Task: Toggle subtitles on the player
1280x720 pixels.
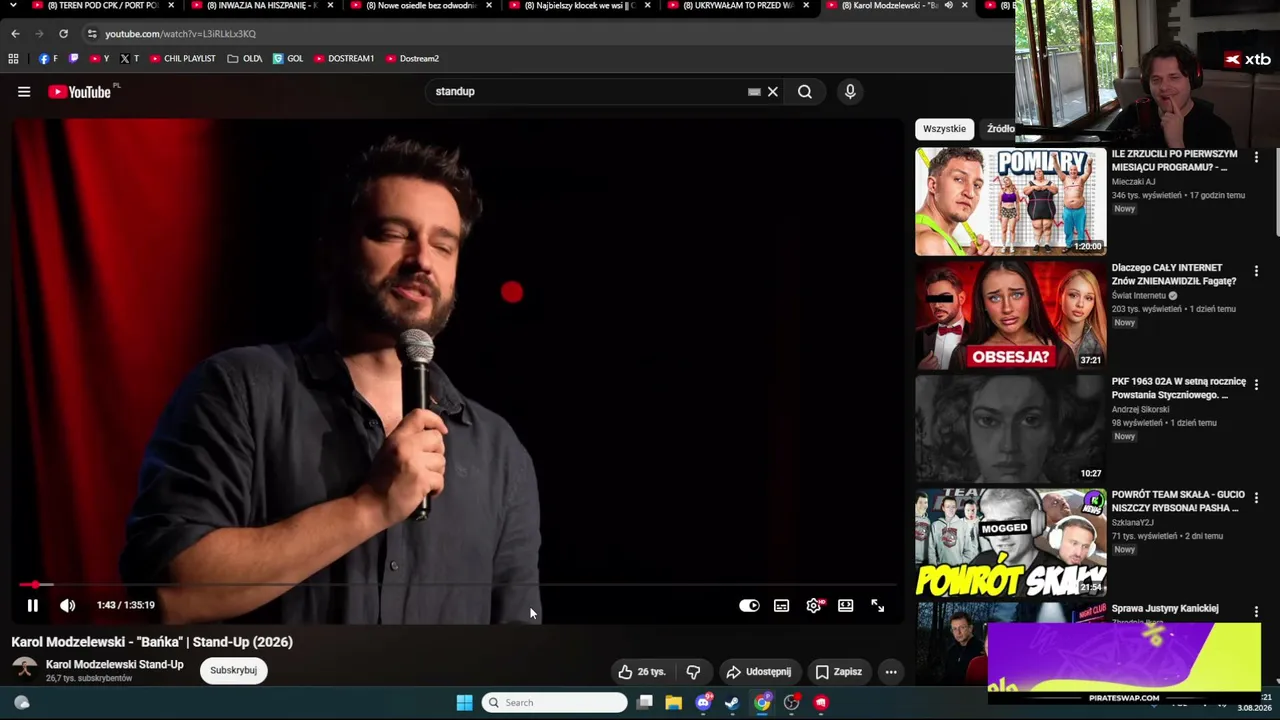Action: (781, 605)
